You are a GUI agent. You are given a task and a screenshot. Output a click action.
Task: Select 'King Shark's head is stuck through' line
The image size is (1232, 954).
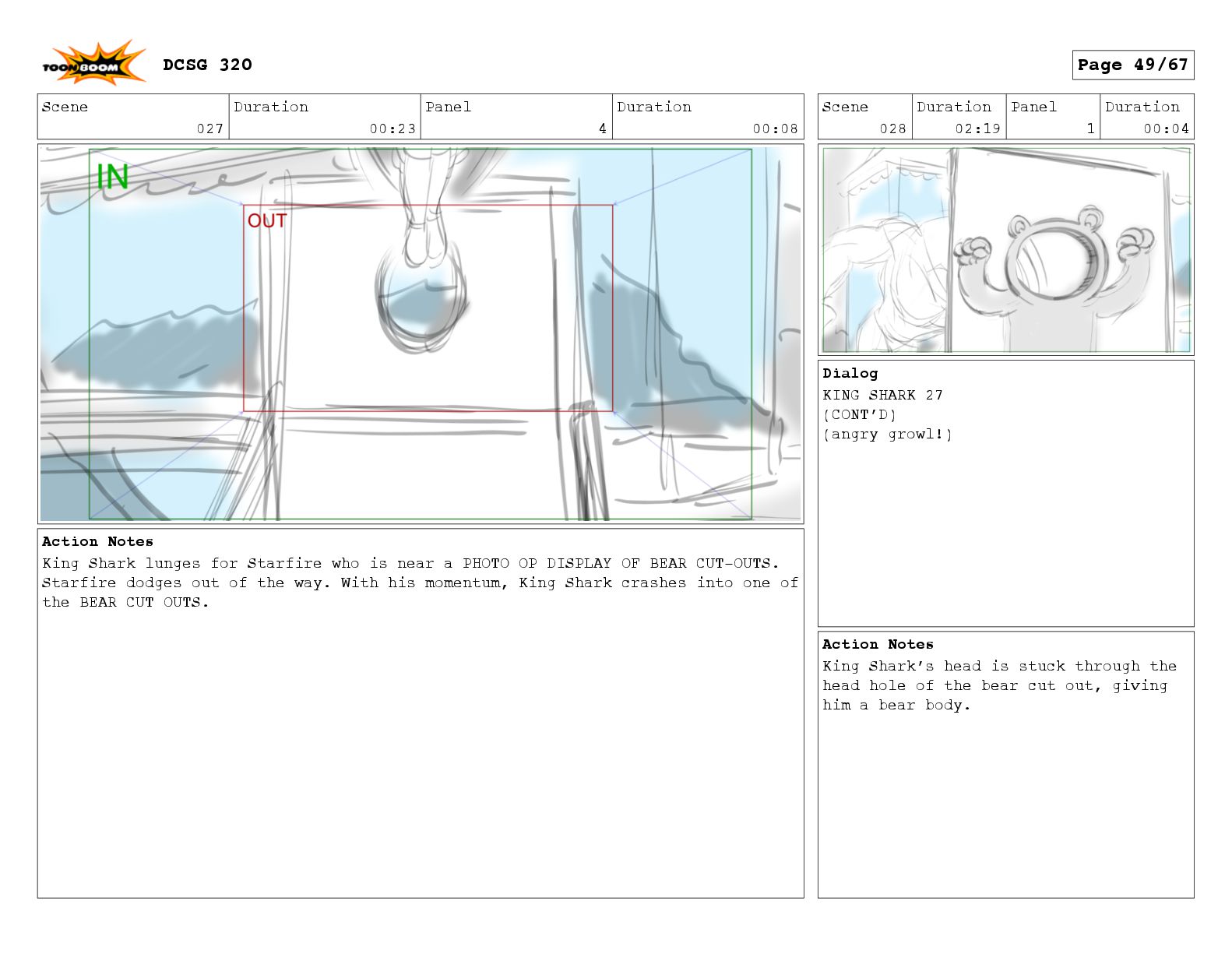999,666
